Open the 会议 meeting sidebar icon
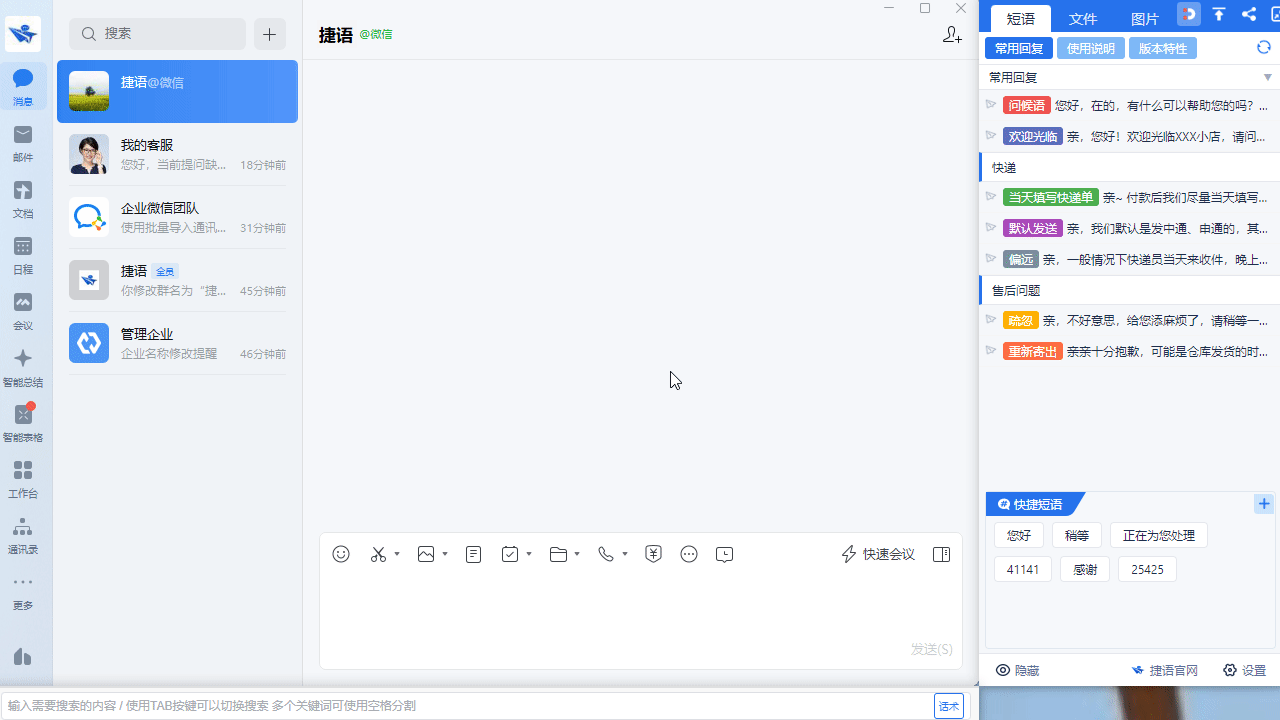The width and height of the screenshot is (1280, 720). point(23,310)
